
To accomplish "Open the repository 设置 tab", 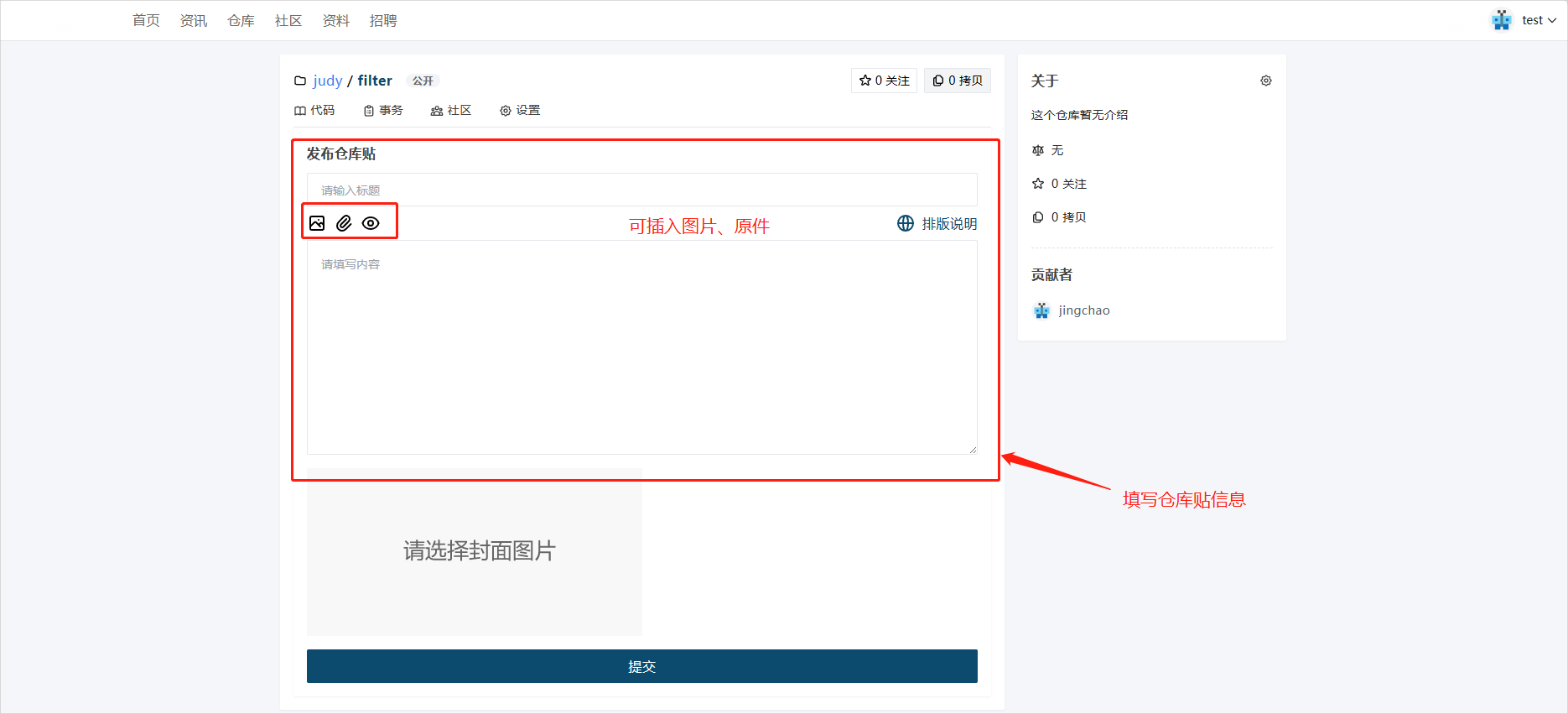I will (x=520, y=111).
